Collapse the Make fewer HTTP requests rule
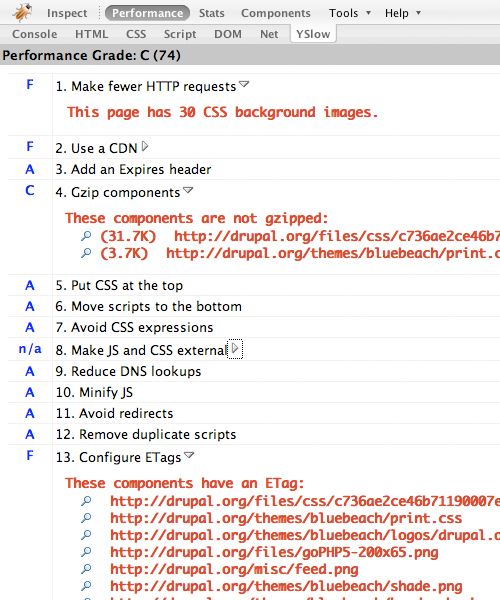 click(x=244, y=85)
